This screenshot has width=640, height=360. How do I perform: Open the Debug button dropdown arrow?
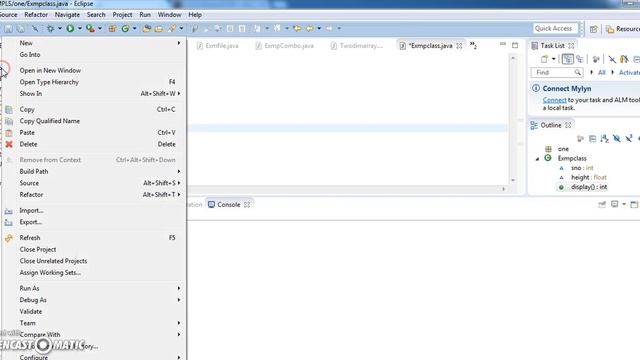(60, 29)
